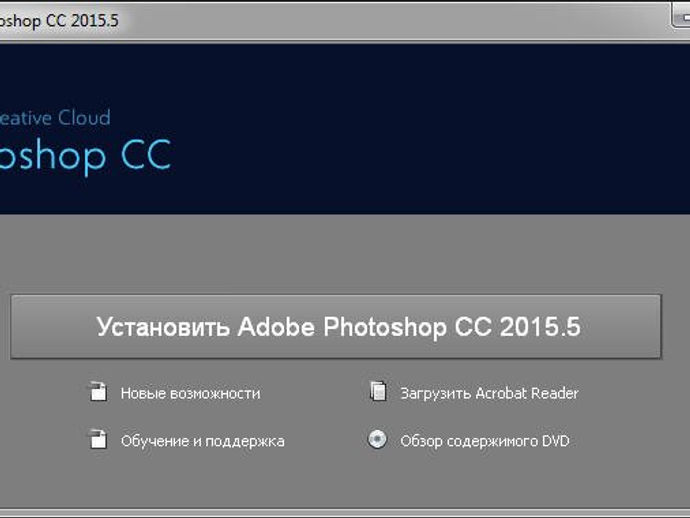Open the Обзор содержимого DVD link

click(485, 441)
